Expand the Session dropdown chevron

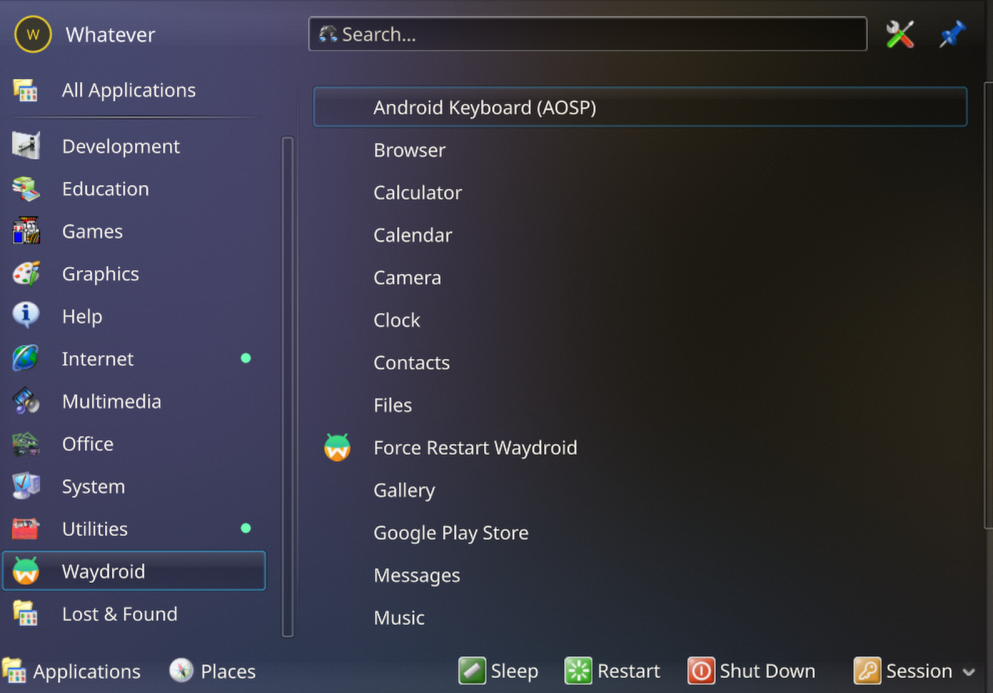(x=968, y=672)
